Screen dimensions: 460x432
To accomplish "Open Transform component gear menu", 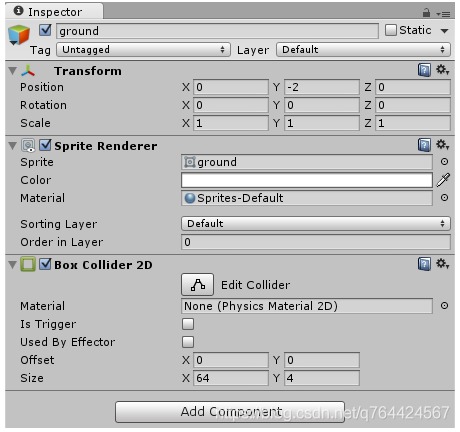I will tap(443, 70).
